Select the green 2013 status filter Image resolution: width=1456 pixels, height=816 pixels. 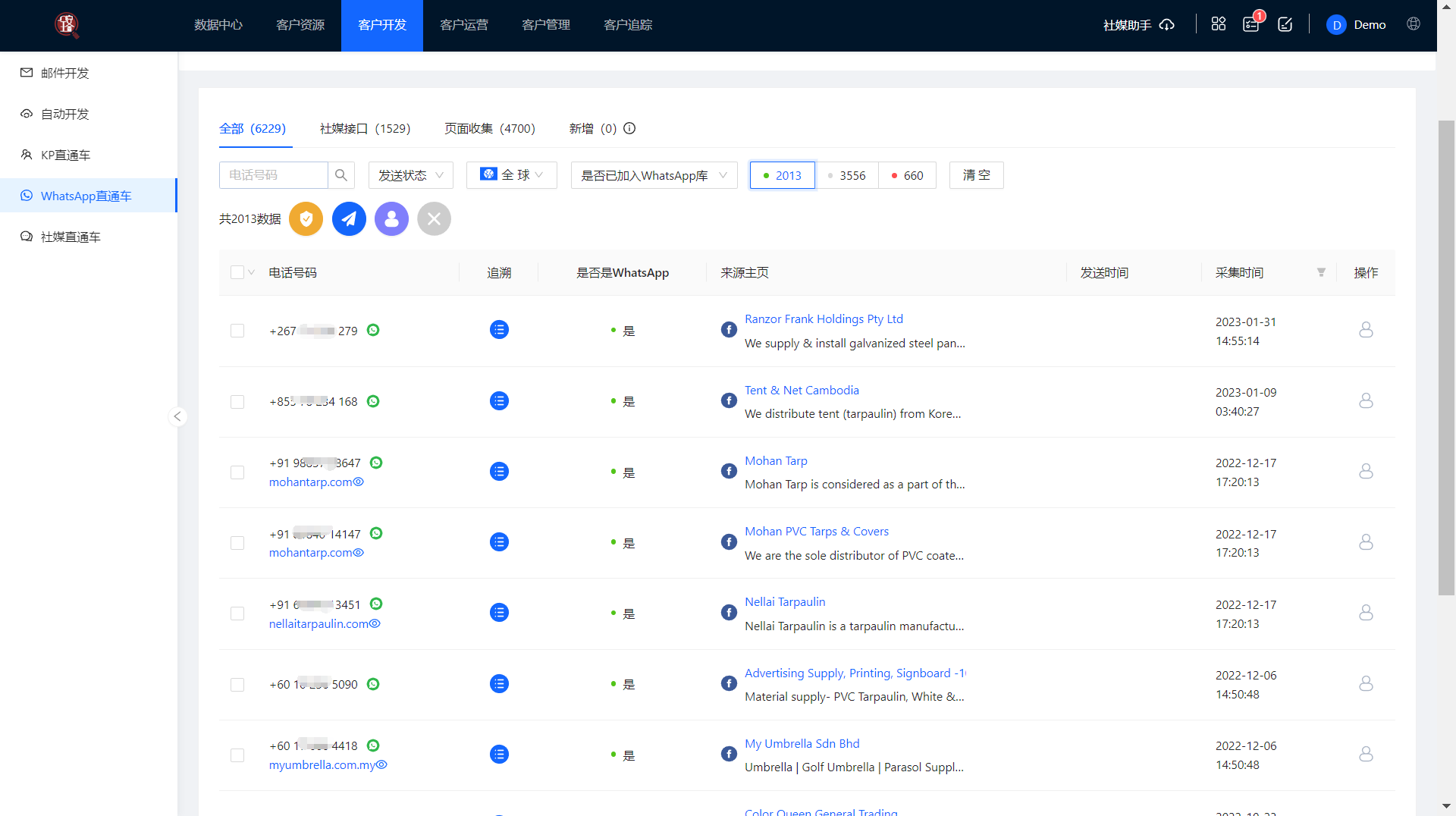[782, 175]
